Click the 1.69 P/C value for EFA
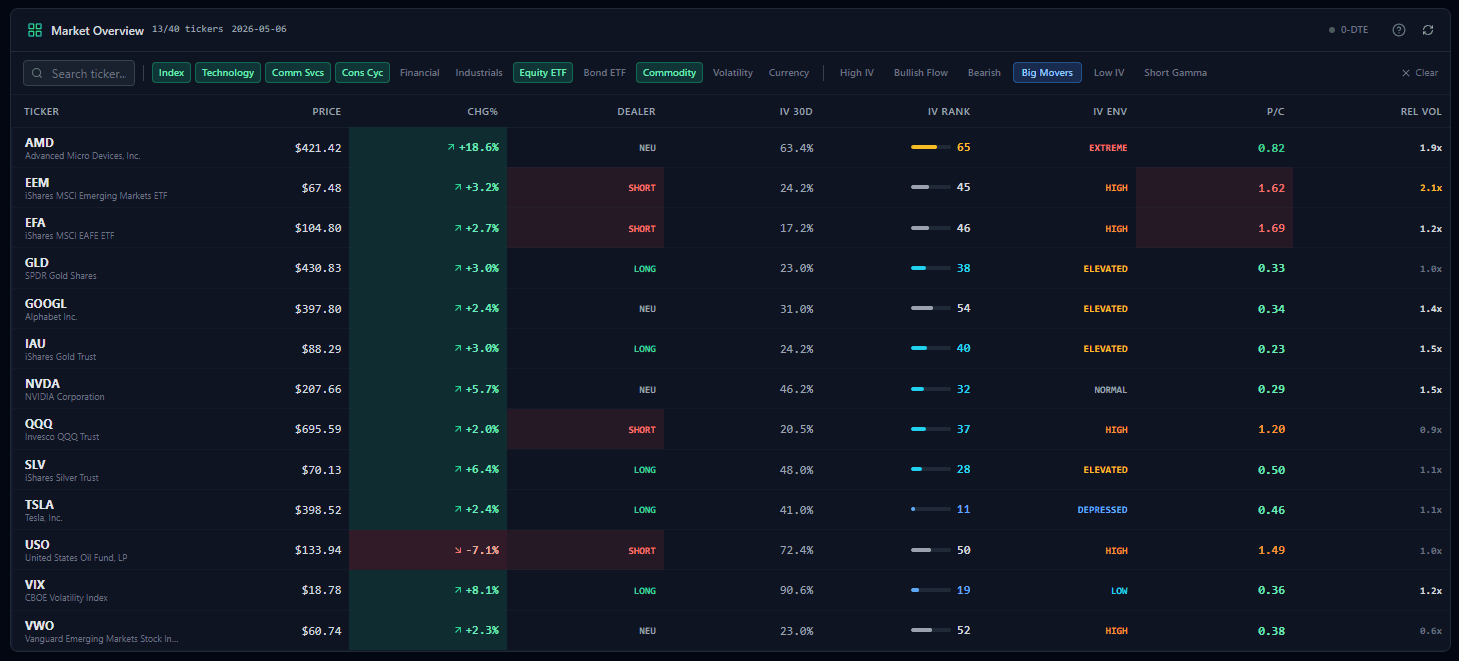 [x=1272, y=228]
